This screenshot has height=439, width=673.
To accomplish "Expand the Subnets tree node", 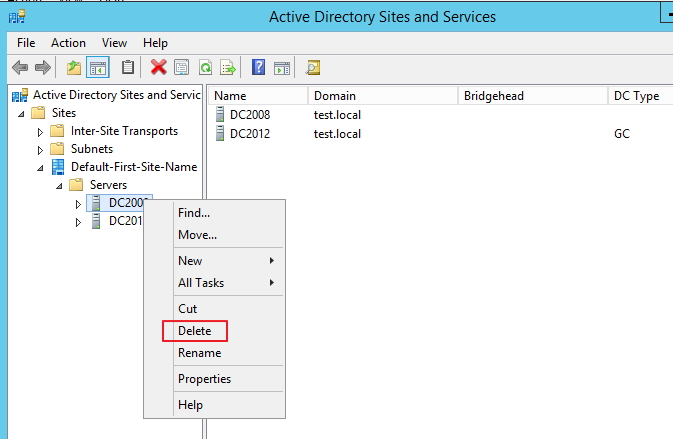I will tap(40, 150).
